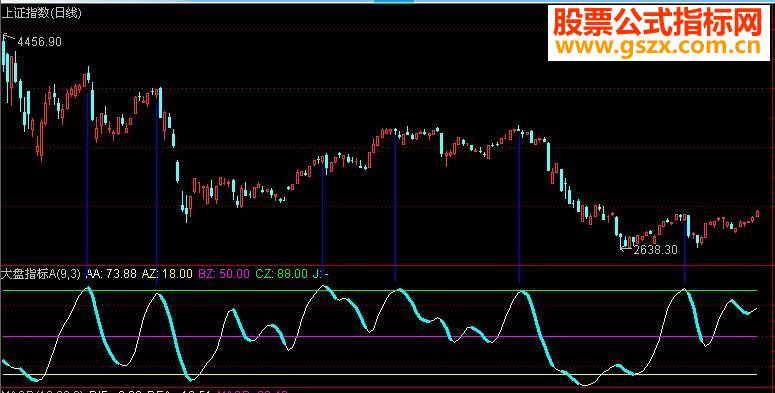
Task: Click the AZ: 18.00 indicator value
Action: tap(167, 273)
